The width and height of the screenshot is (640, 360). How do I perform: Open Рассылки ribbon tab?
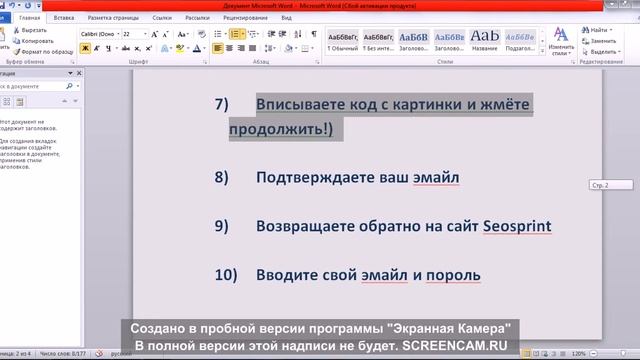click(x=197, y=18)
